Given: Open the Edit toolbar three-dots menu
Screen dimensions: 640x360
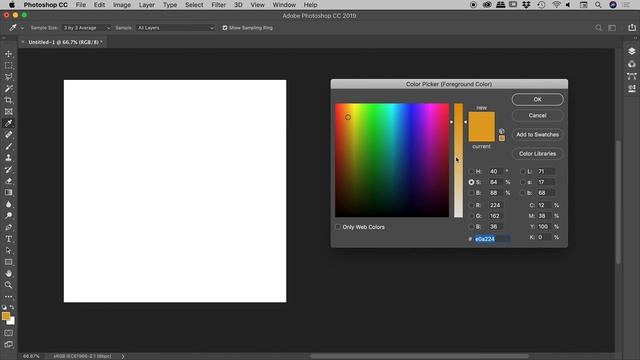Looking at the screenshot, I should click(x=9, y=297).
